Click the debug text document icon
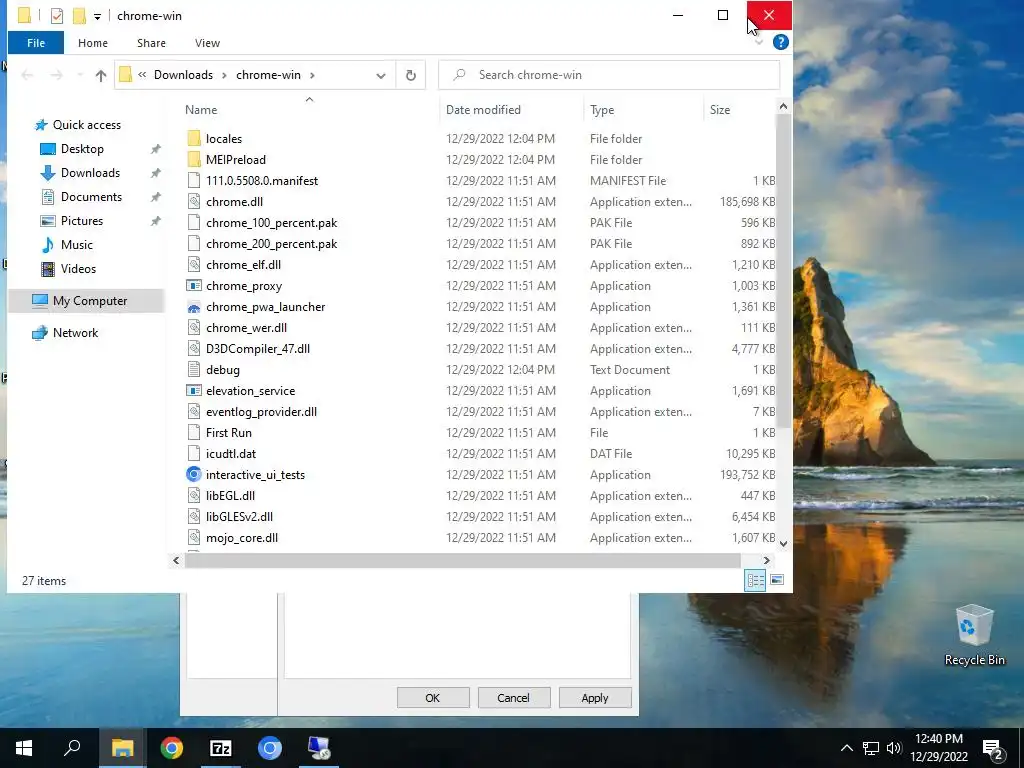Viewport: 1024px width, 768px height. 193,370
